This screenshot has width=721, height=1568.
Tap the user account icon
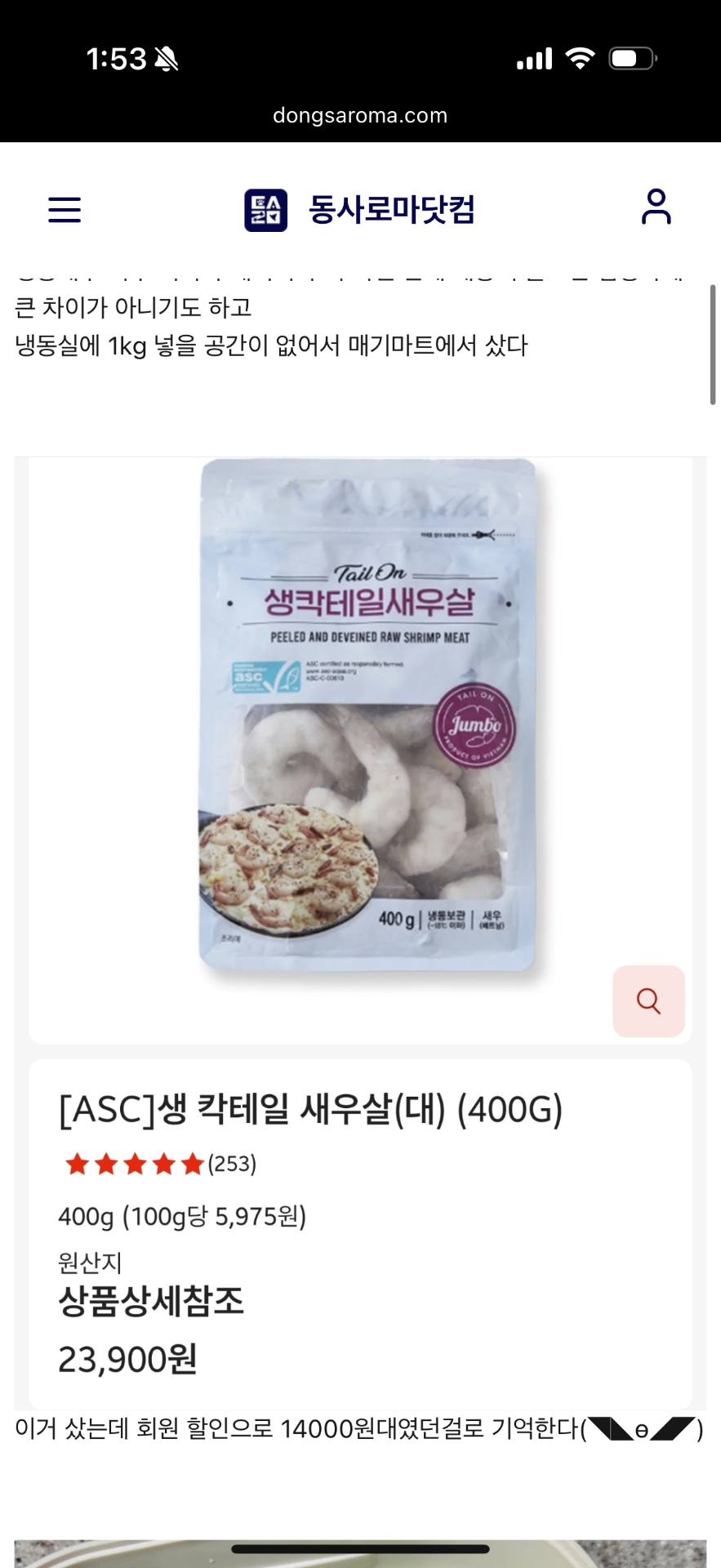[x=656, y=207]
